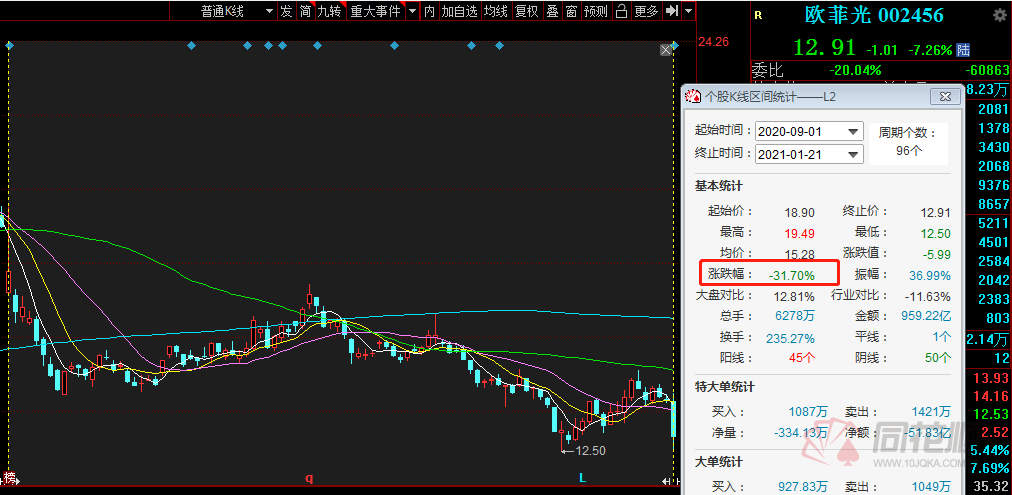The image size is (1012, 495).
Task: Click the 发 toolbar button
Action: [286, 11]
